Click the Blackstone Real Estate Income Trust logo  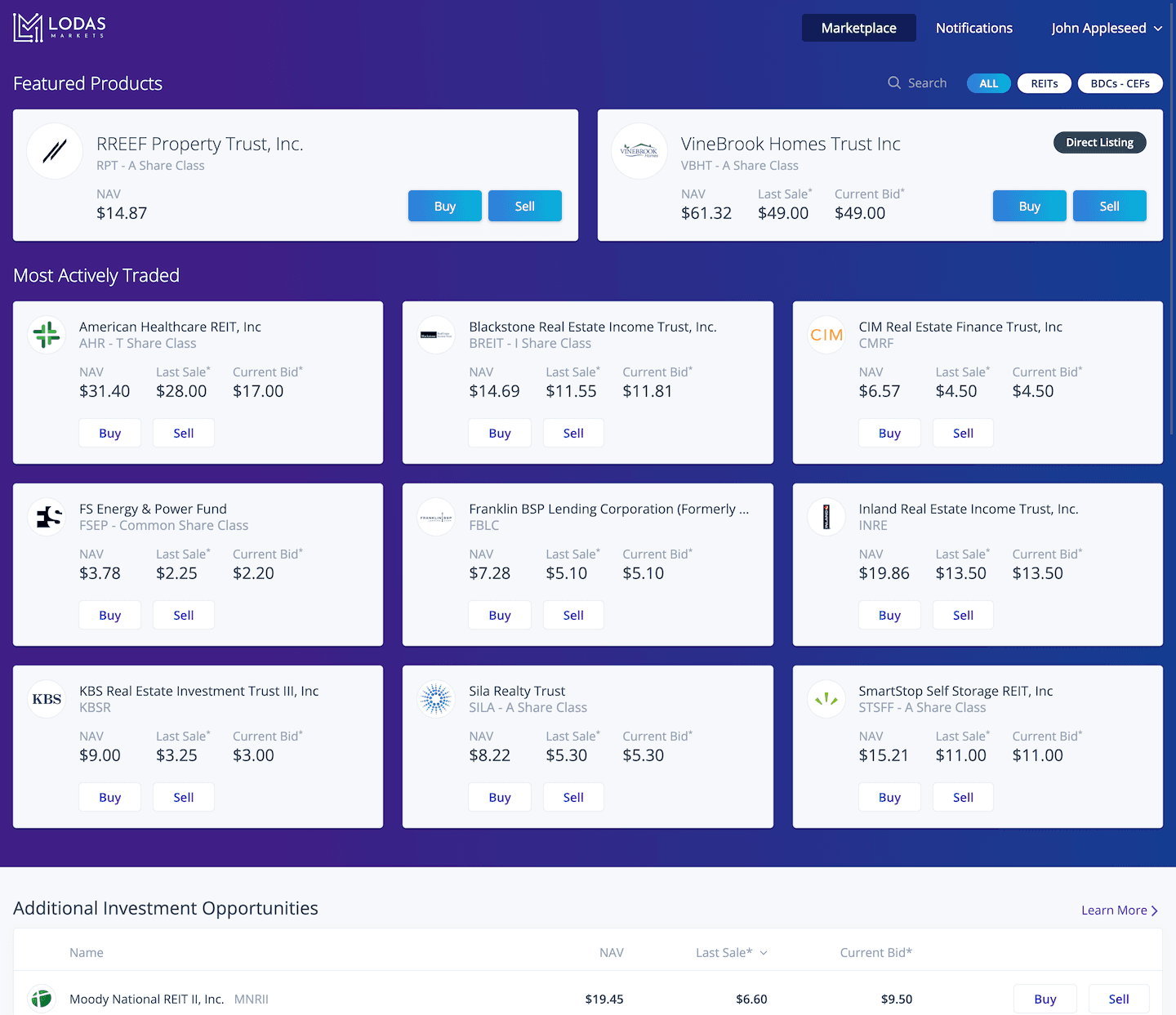point(436,335)
